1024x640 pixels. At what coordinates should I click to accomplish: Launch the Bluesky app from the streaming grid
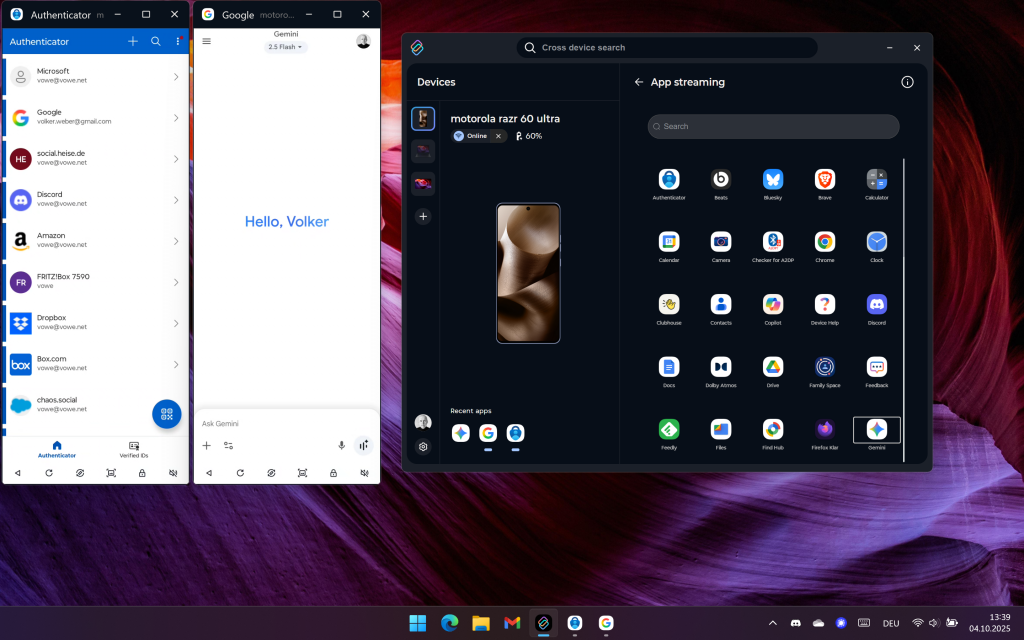point(773,180)
